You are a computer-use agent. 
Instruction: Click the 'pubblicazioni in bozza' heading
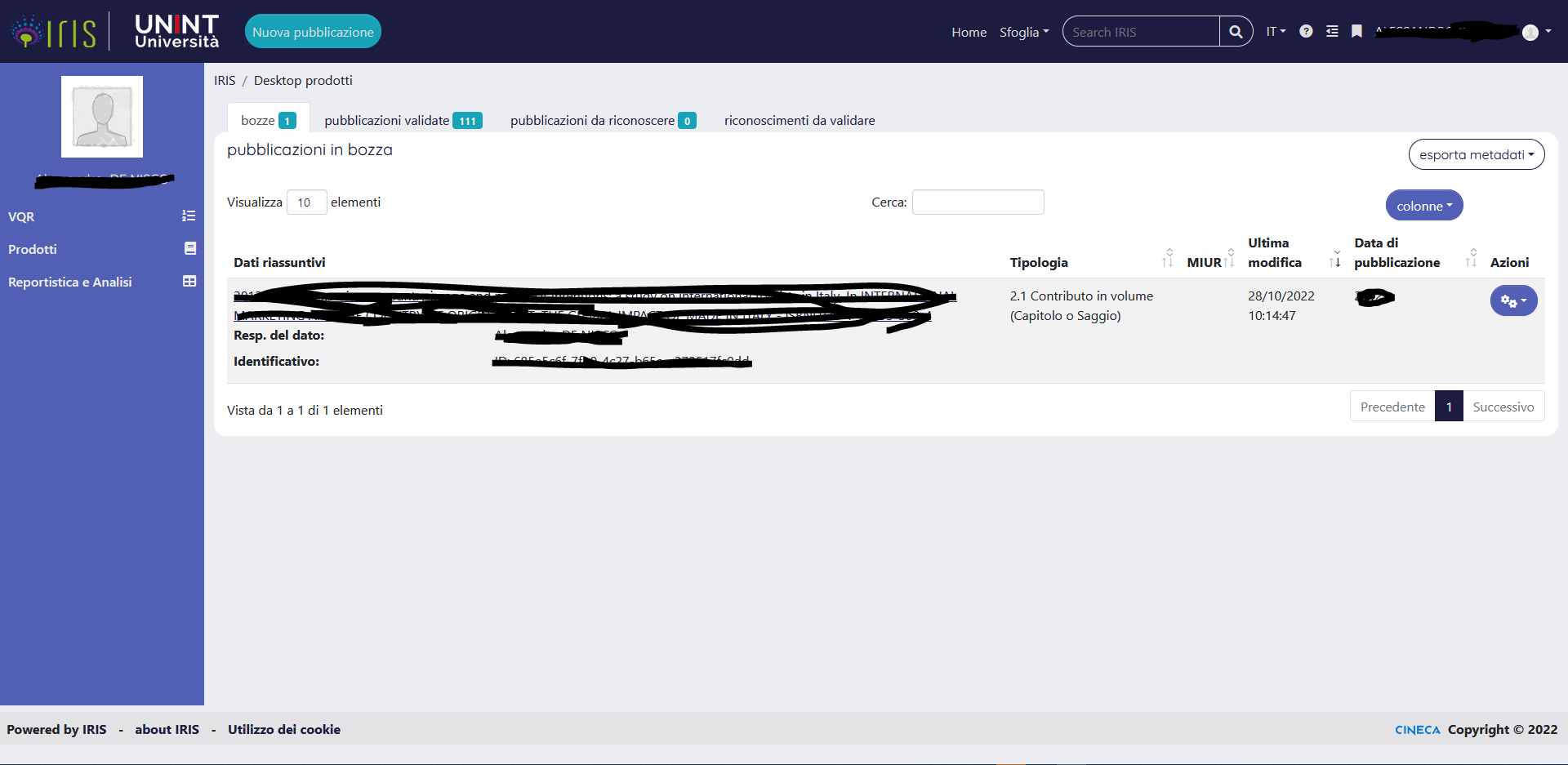(310, 149)
